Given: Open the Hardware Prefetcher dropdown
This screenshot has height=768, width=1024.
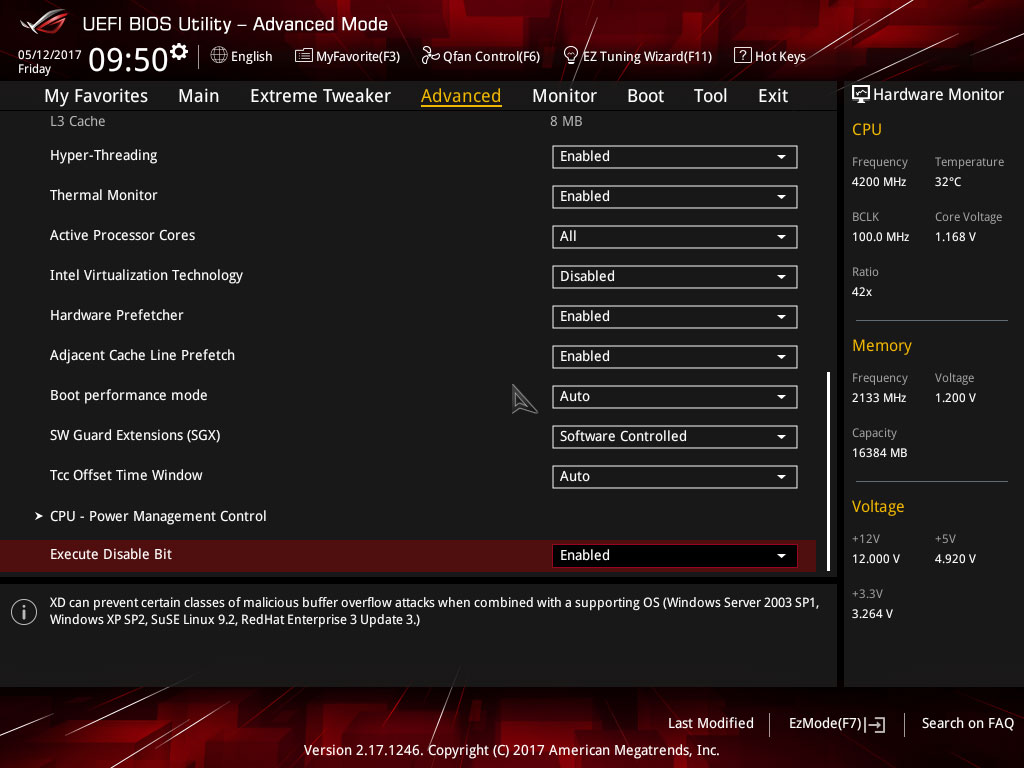Looking at the screenshot, I should [x=675, y=317].
